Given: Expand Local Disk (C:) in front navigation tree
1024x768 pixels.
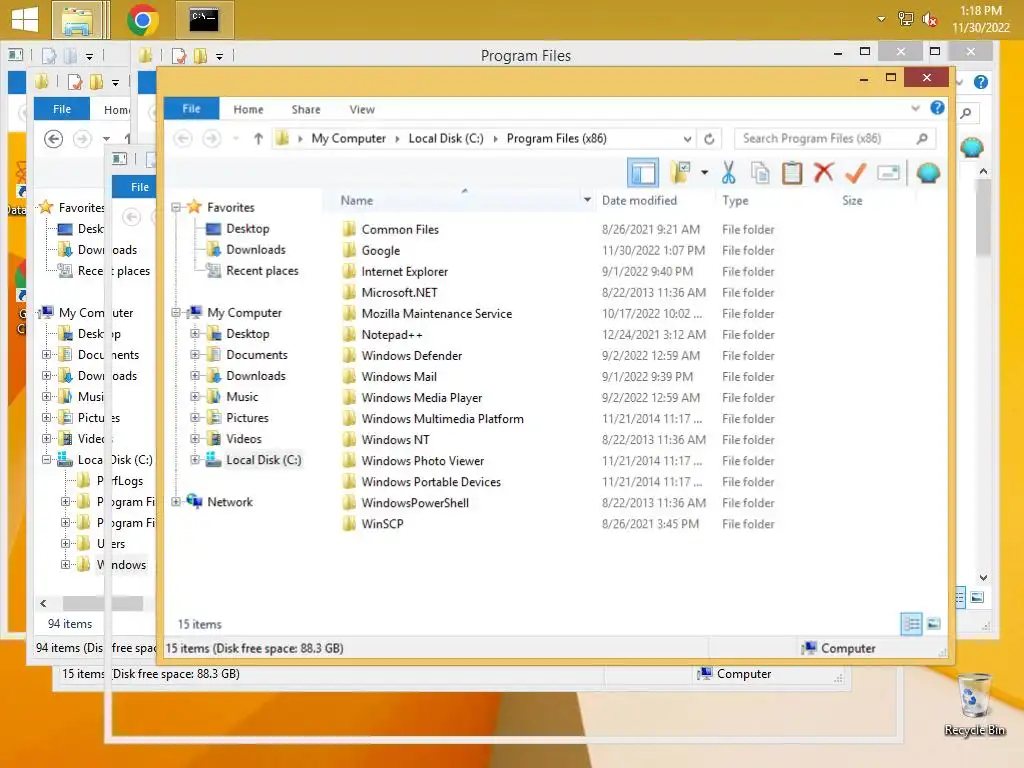Looking at the screenshot, I should pyautogui.click(x=195, y=460).
